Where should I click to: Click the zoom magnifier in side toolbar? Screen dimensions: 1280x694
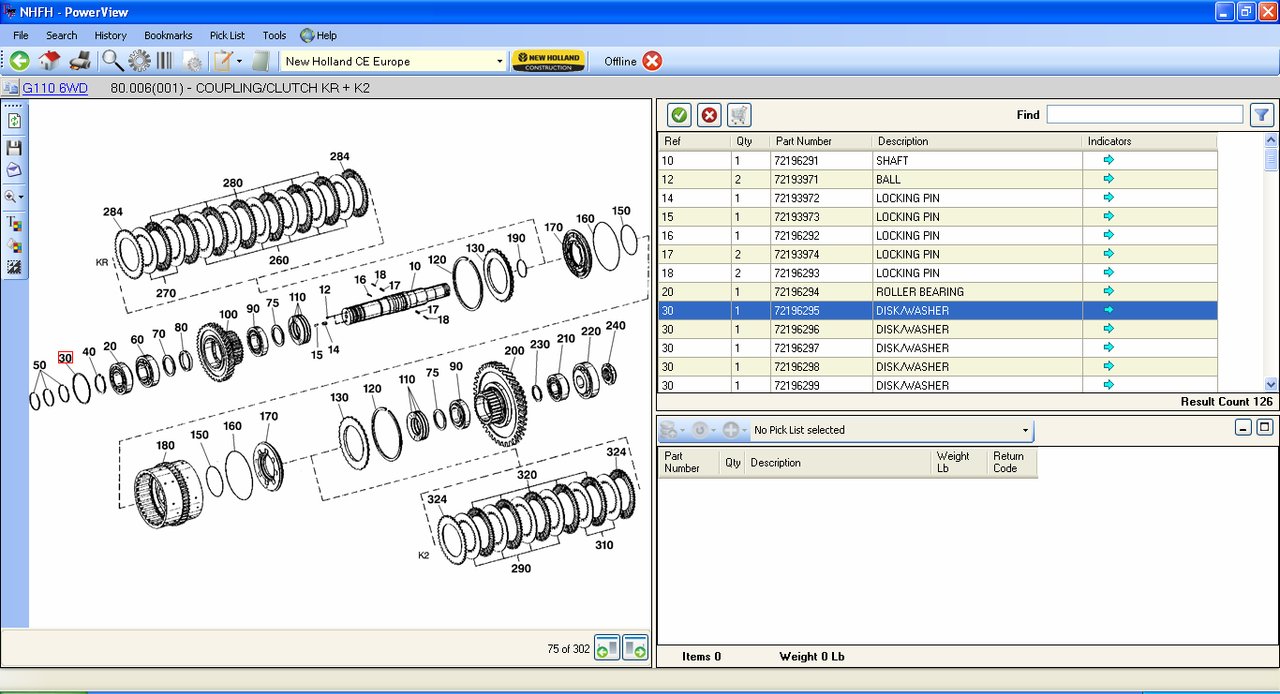11,197
